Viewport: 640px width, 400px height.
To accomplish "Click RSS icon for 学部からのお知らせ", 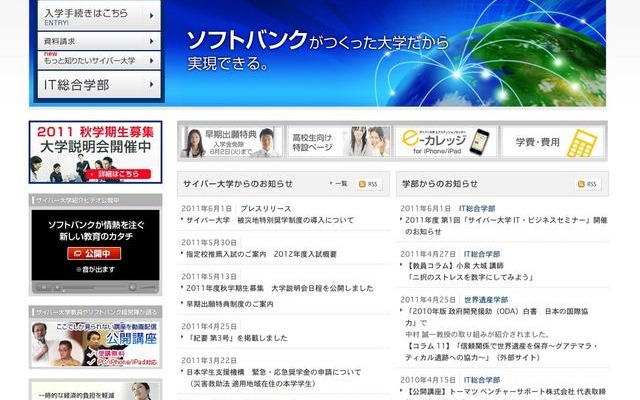I will 588,184.
